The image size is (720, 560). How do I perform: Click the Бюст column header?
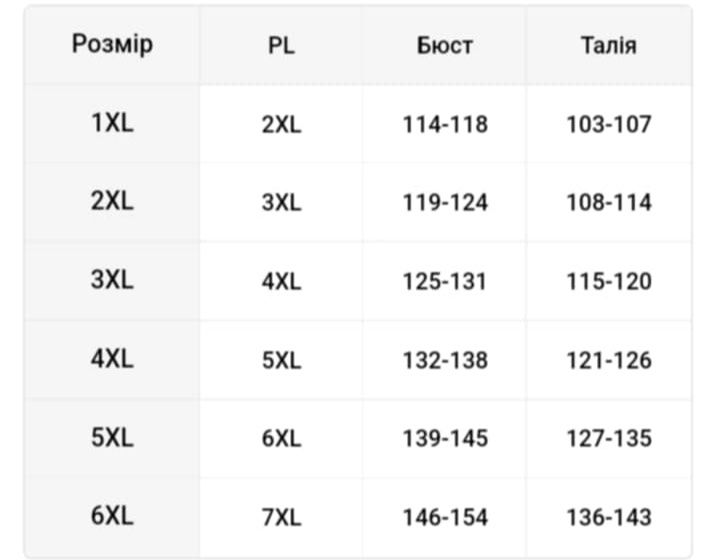click(445, 46)
